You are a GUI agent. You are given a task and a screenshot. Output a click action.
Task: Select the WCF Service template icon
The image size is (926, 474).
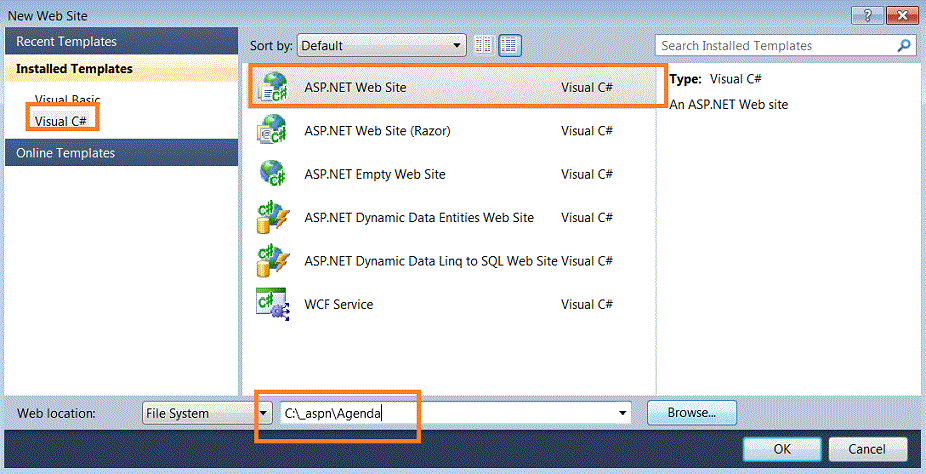click(x=273, y=304)
